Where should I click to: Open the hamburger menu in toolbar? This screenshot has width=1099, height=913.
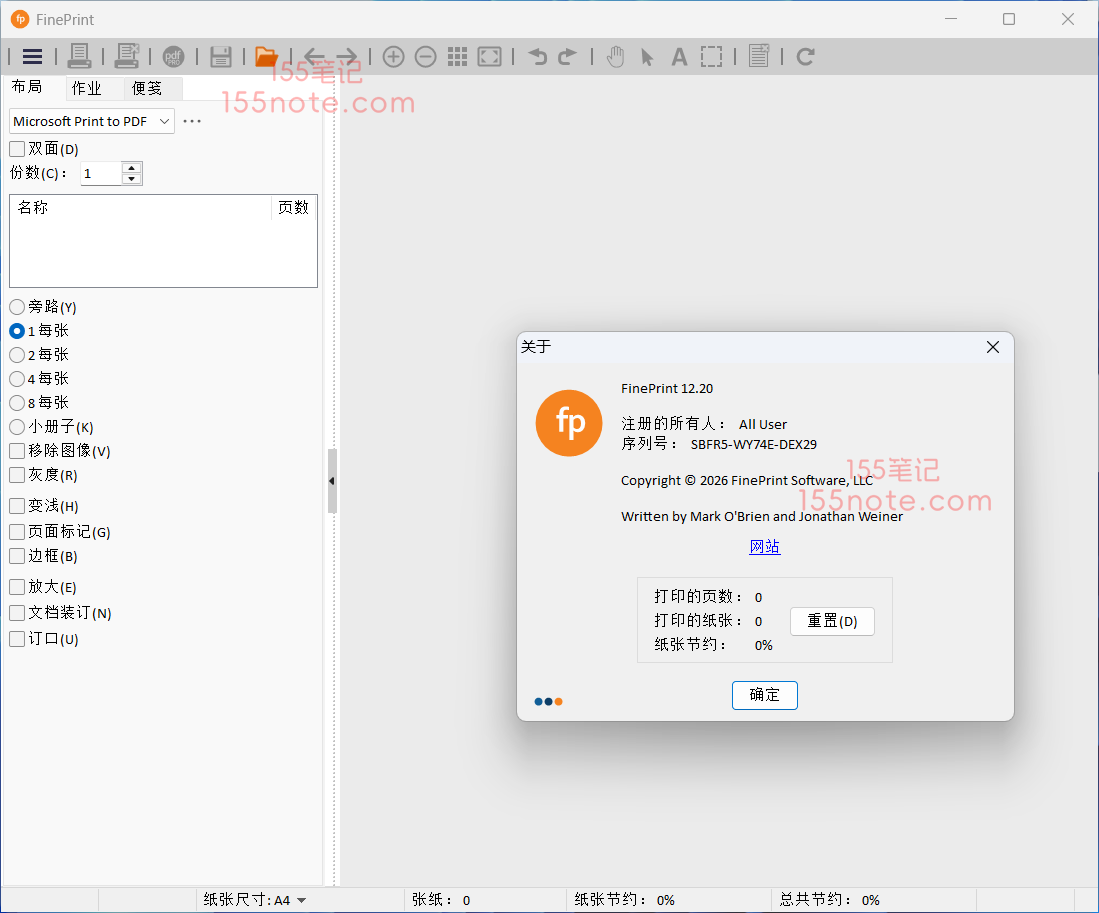tap(32, 57)
